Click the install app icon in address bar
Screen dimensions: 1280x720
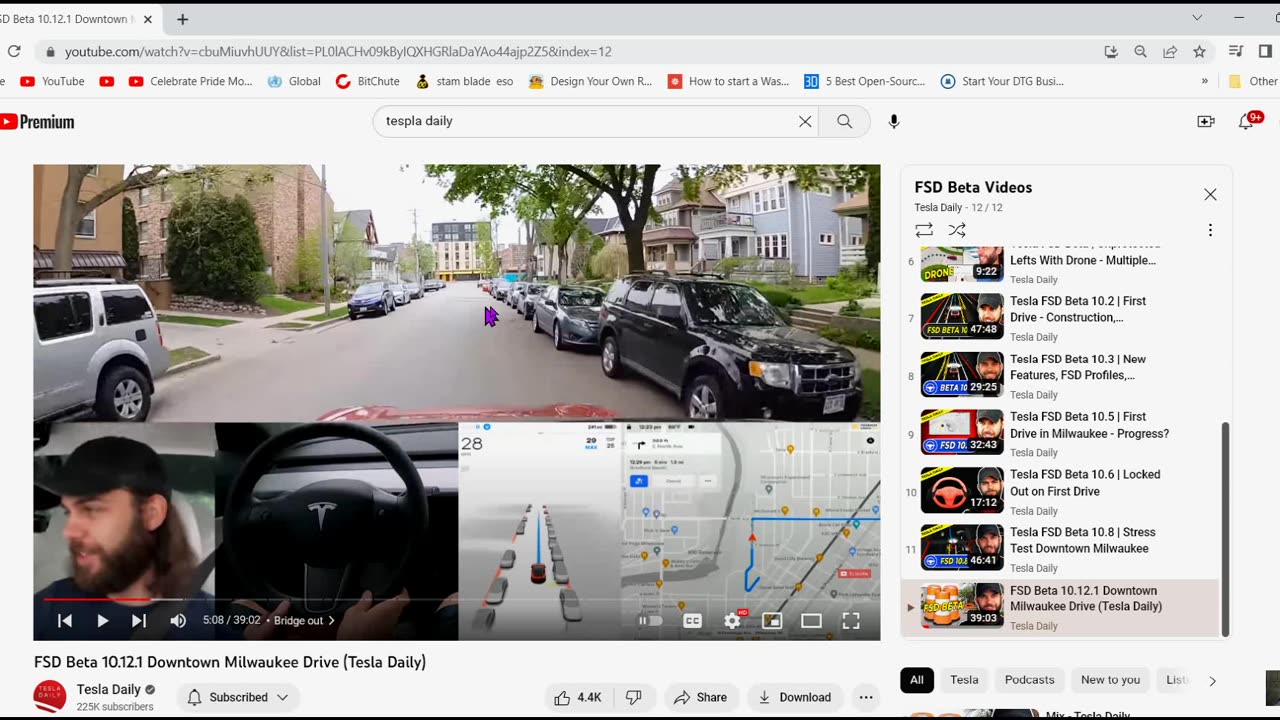[x=1111, y=52]
